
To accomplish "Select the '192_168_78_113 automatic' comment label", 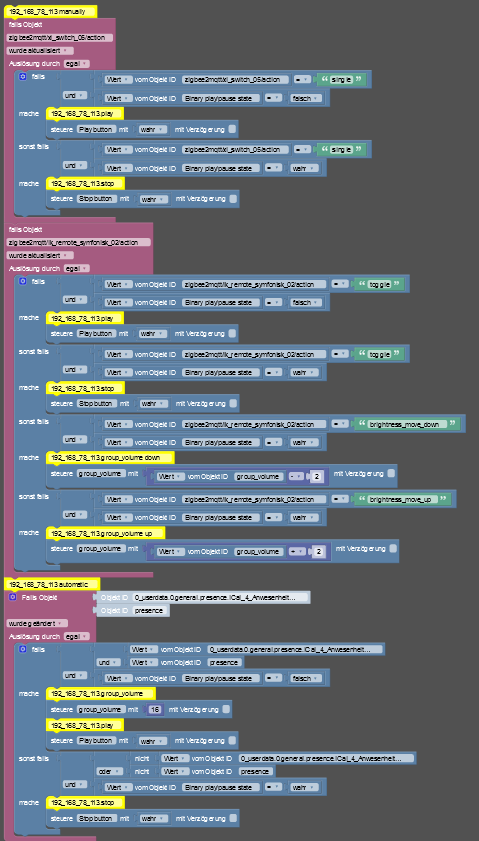I will coord(52,584).
